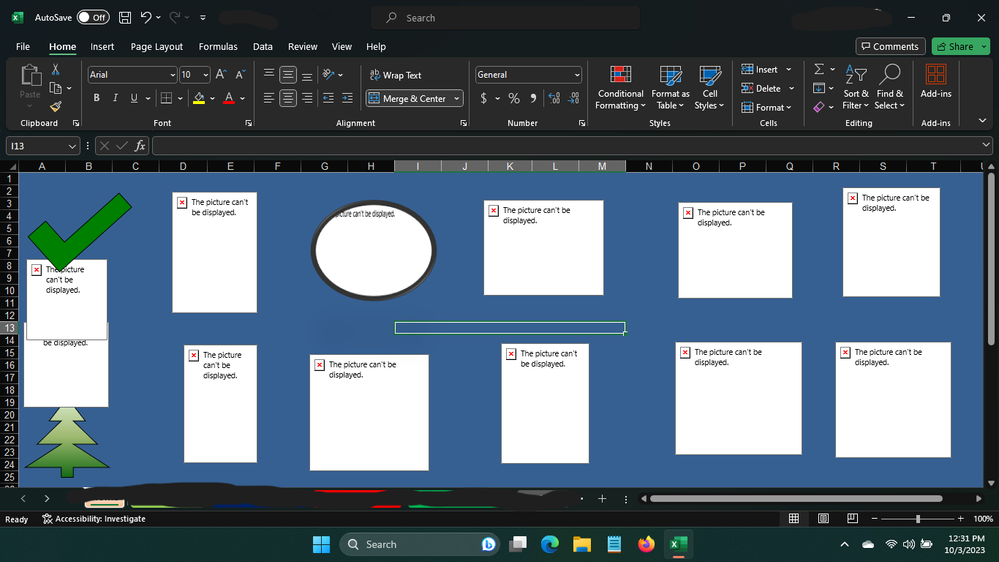The width and height of the screenshot is (999, 562).
Task: Toggle Merge & Center button
Action: [x=408, y=98]
